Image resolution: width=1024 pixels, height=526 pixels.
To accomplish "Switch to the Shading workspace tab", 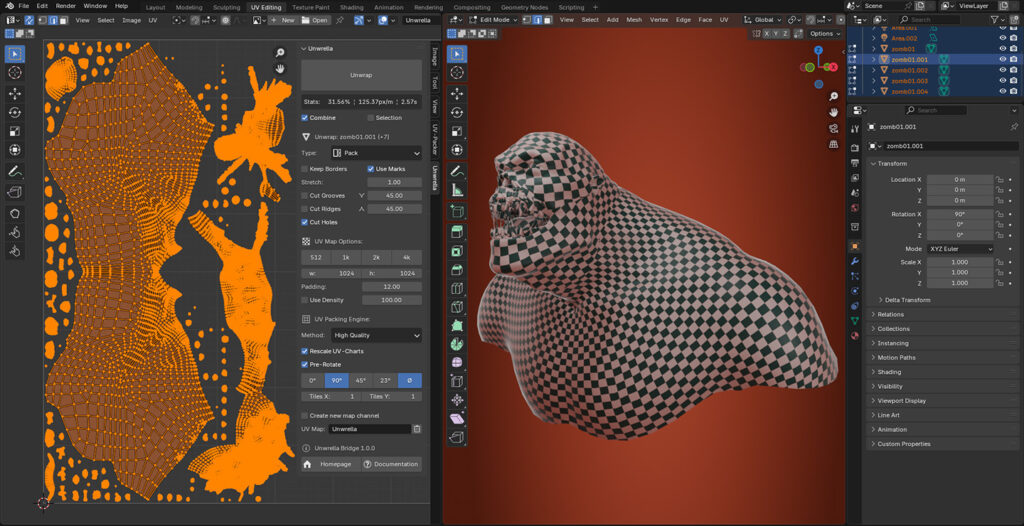I will pyautogui.click(x=351, y=7).
